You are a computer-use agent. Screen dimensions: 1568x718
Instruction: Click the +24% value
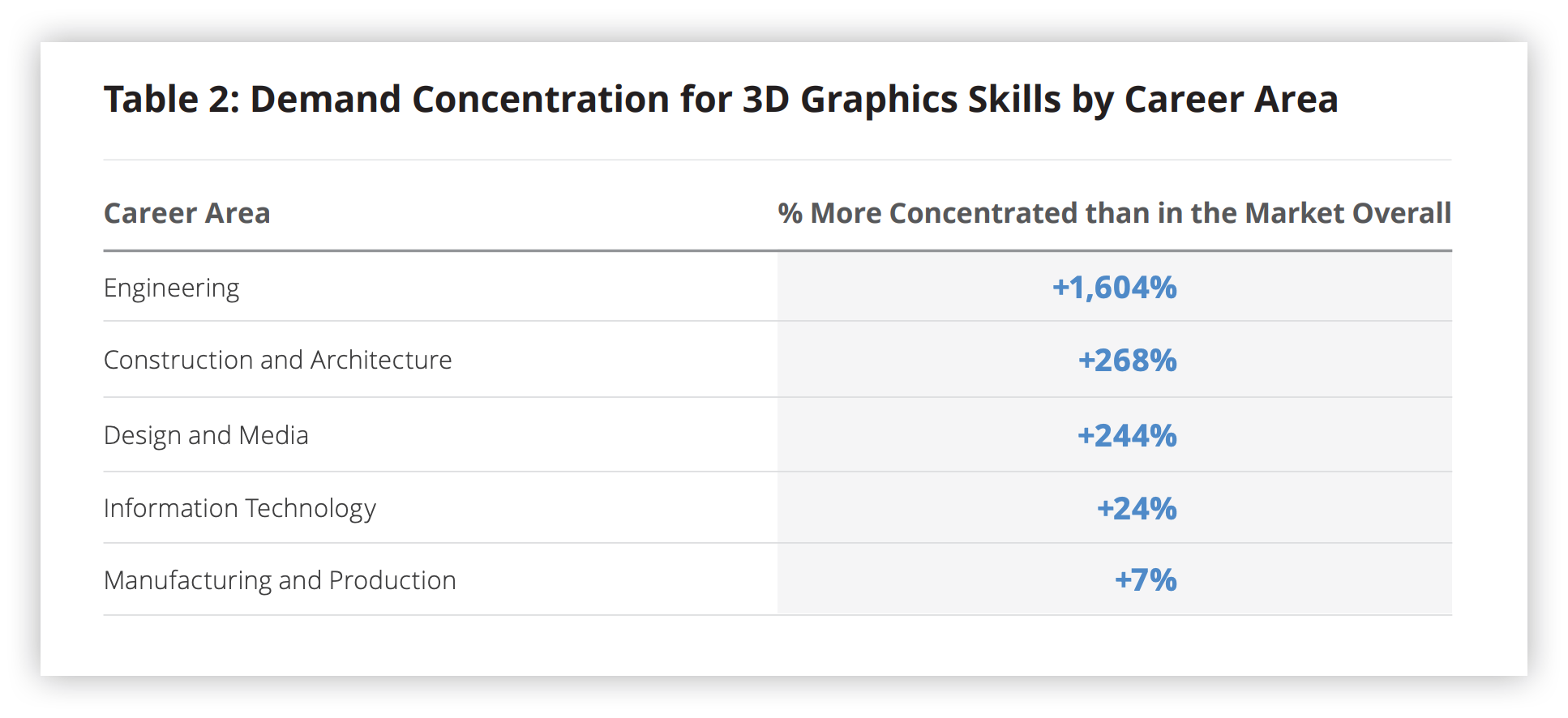pyautogui.click(x=1137, y=509)
